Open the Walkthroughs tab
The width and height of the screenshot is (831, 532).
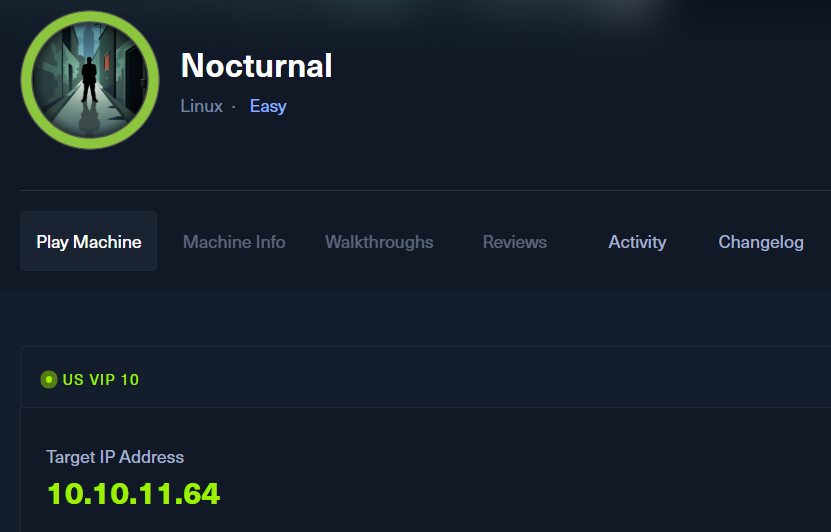(x=379, y=242)
